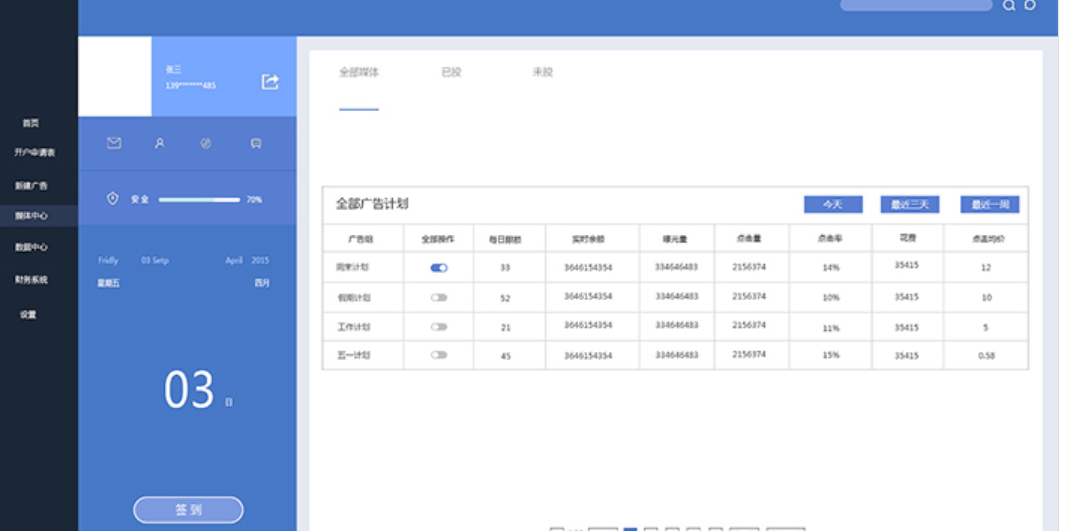Click the 安全 70% progress bar
This screenshot has width=1070, height=531.
199,200
